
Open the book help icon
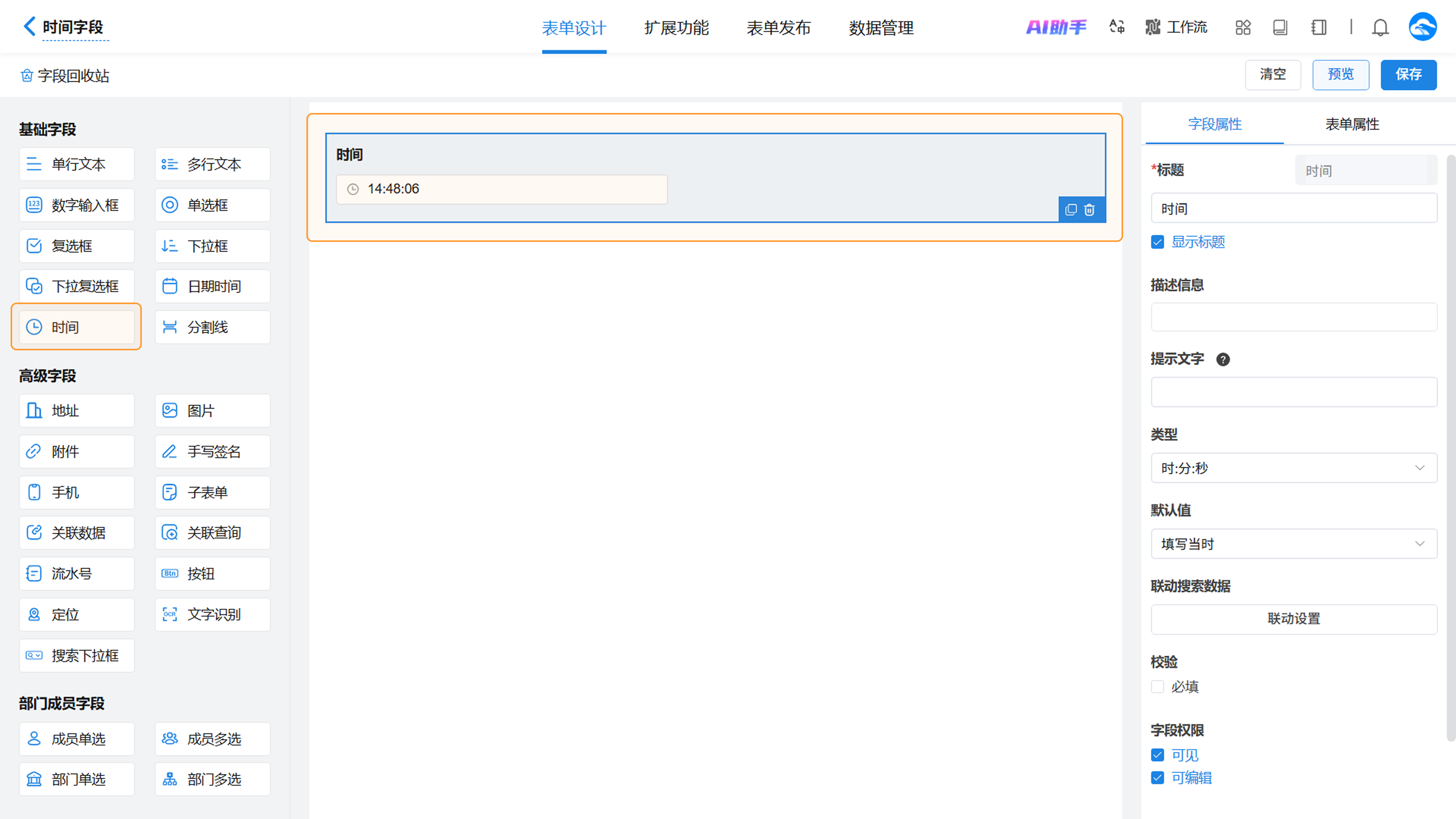click(x=1280, y=27)
